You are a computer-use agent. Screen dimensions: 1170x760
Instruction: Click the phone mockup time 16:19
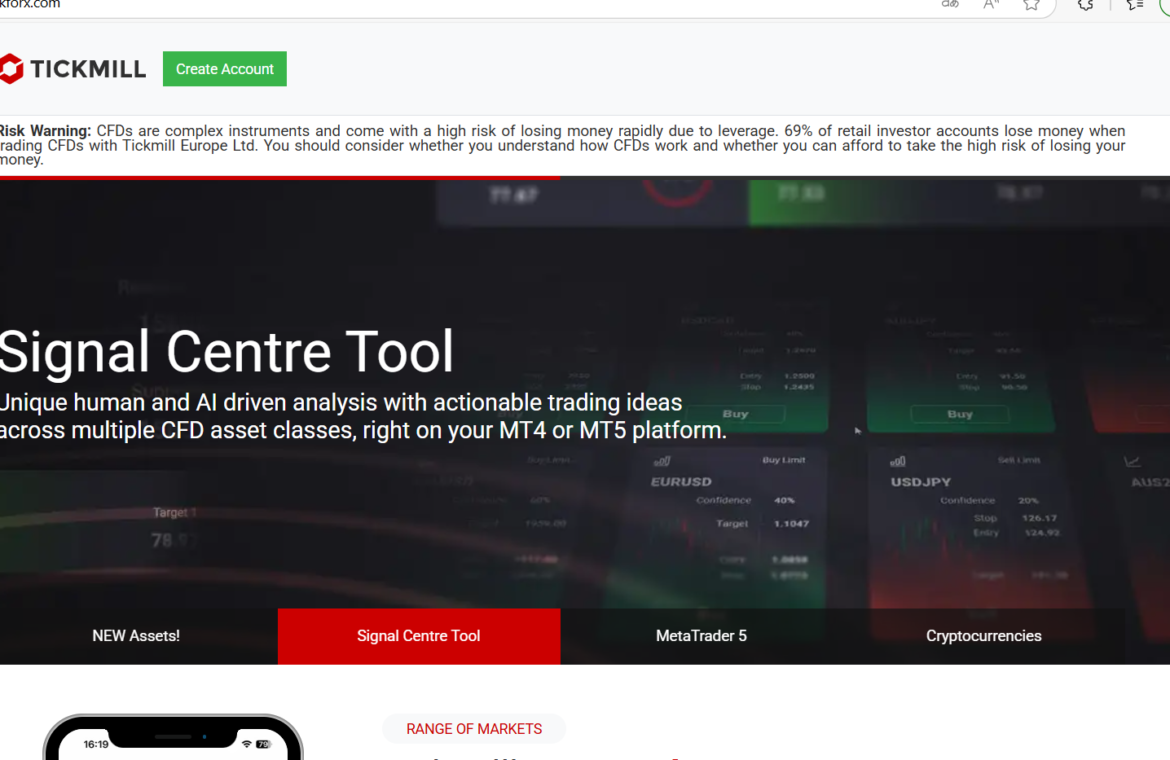coord(96,744)
